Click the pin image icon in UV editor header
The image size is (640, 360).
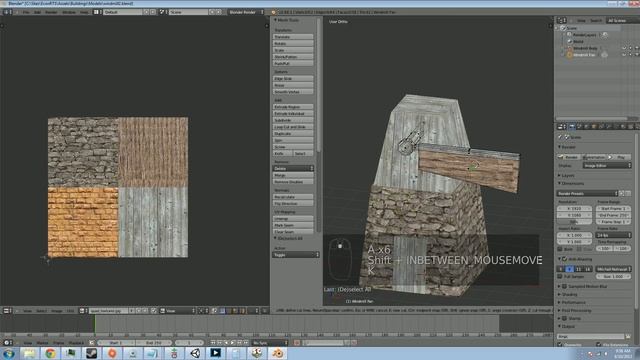(x=153, y=311)
